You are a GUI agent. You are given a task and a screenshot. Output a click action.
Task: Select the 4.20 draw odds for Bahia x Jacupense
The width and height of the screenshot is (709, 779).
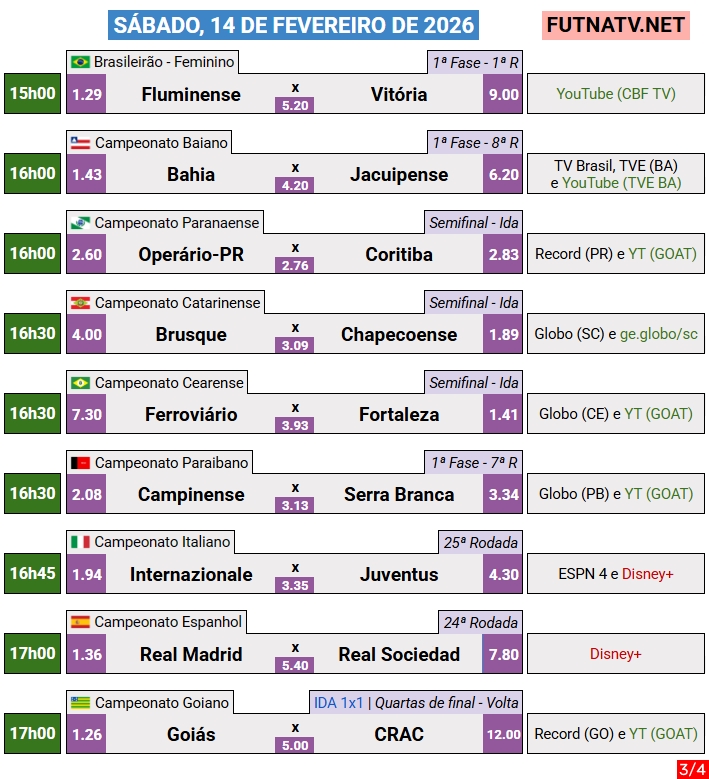(295, 185)
